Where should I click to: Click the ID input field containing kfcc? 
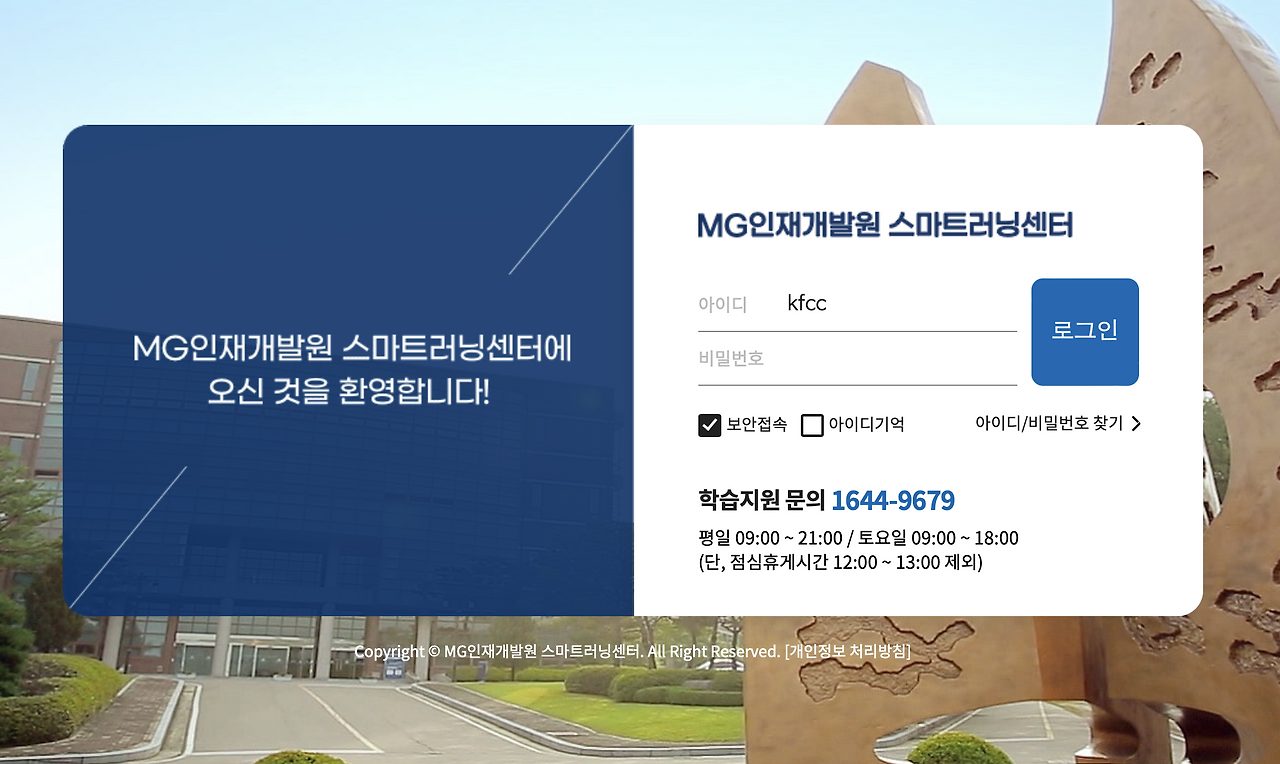click(900, 303)
